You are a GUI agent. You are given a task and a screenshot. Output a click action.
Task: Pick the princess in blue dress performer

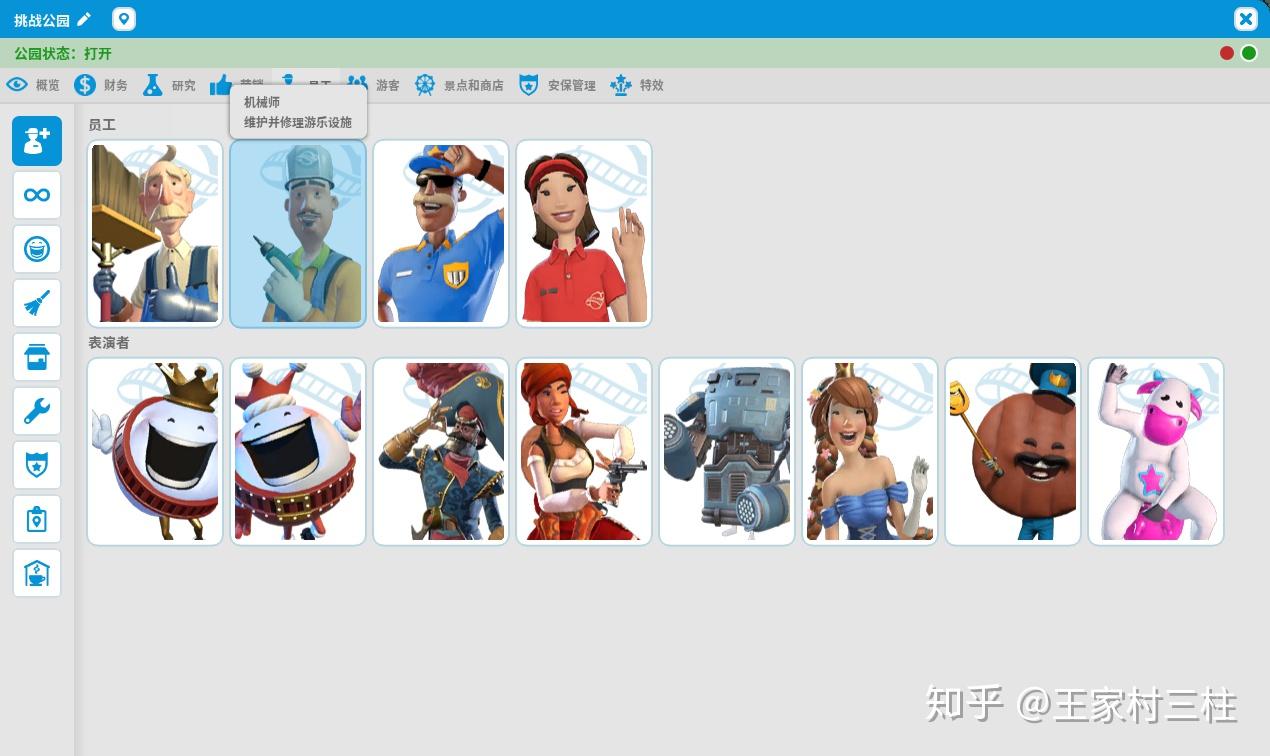coord(870,451)
